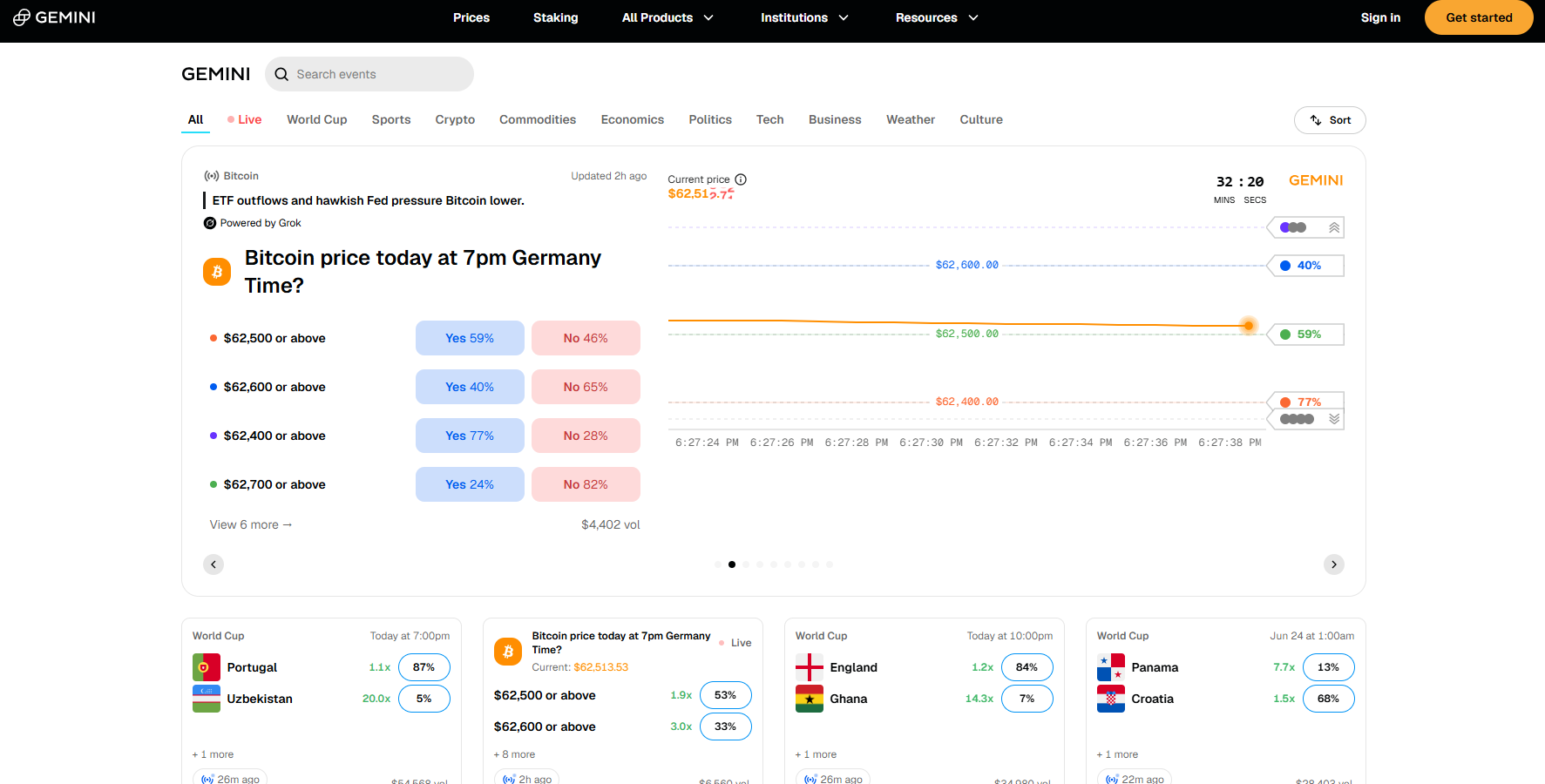Image resolution: width=1545 pixels, height=784 pixels.
Task: Click the live signal icon next to Bitcoin
Action: pos(212,176)
